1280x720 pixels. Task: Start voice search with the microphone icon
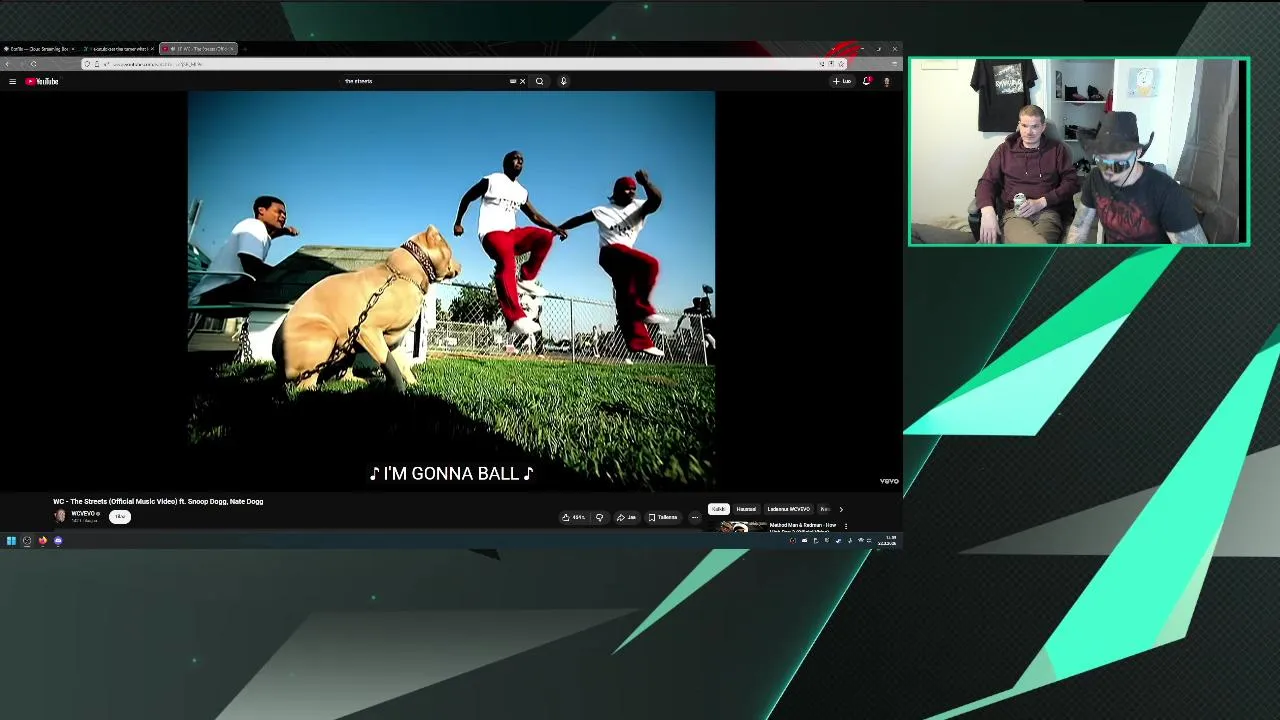pyautogui.click(x=563, y=81)
